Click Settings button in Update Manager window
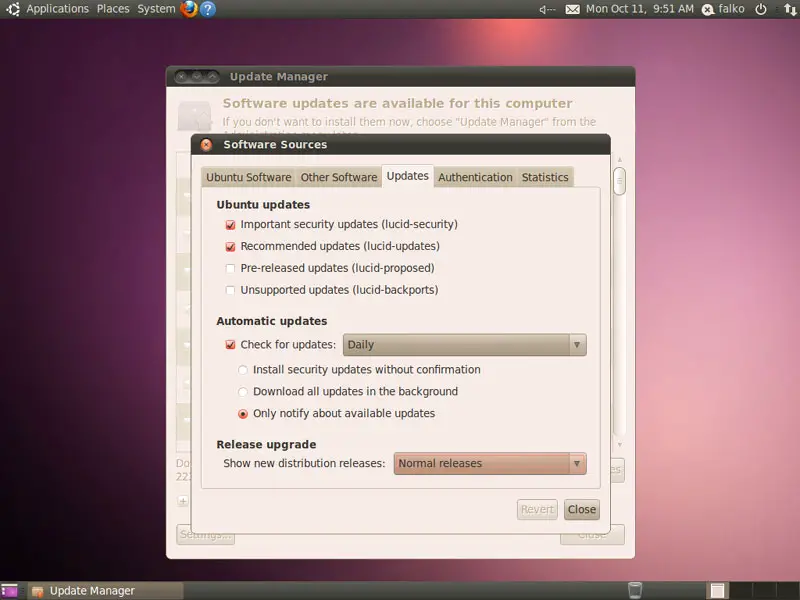This screenshot has width=800, height=600. [206, 535]
